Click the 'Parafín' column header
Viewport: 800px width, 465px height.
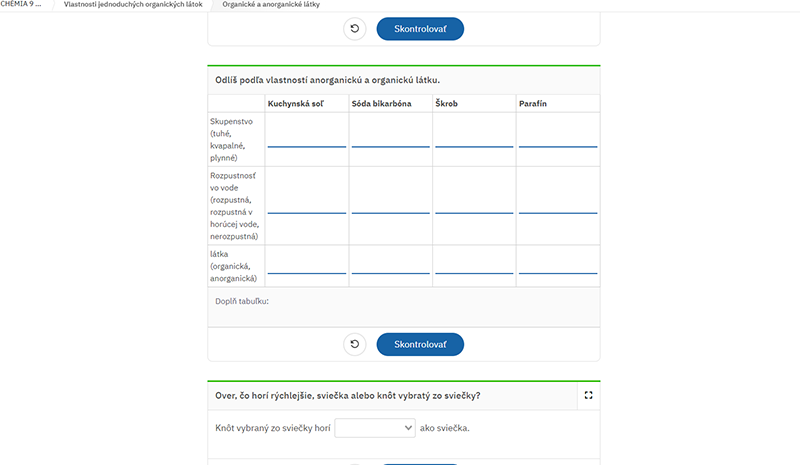pyautogui.click(x=533, y=104)
